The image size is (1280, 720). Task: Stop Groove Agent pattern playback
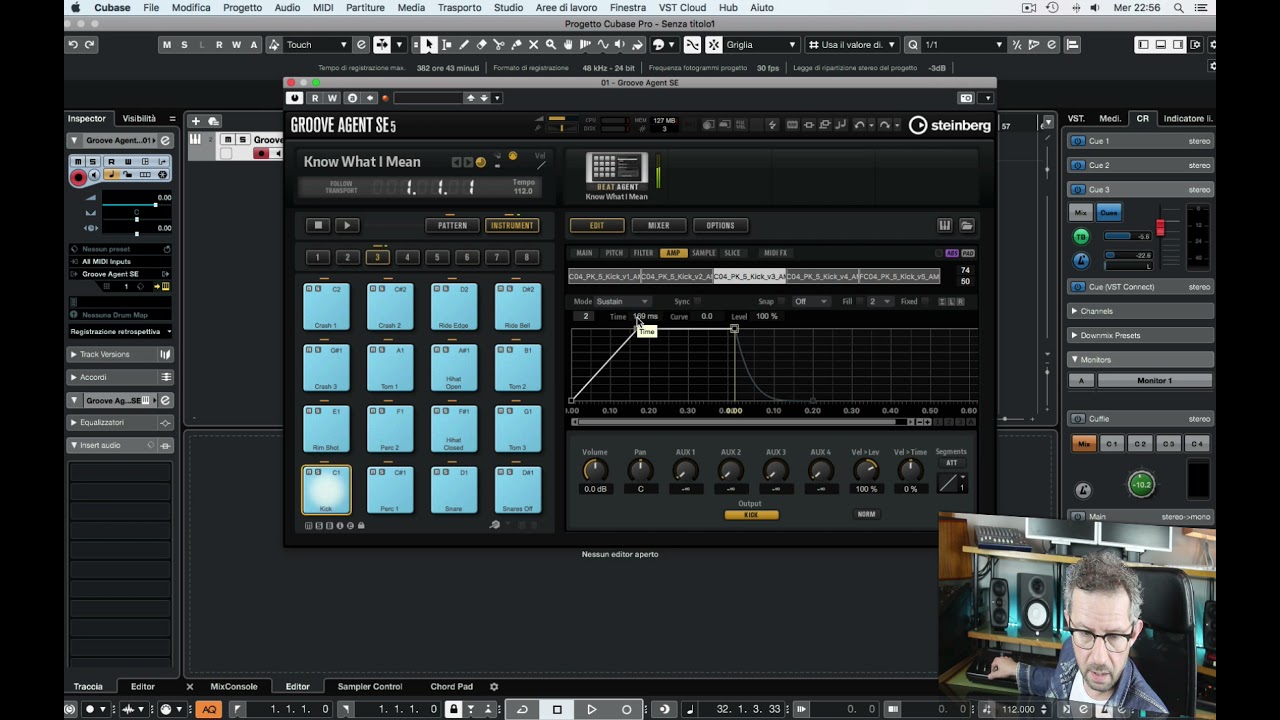pyautogui.click(x=318, y=225)
